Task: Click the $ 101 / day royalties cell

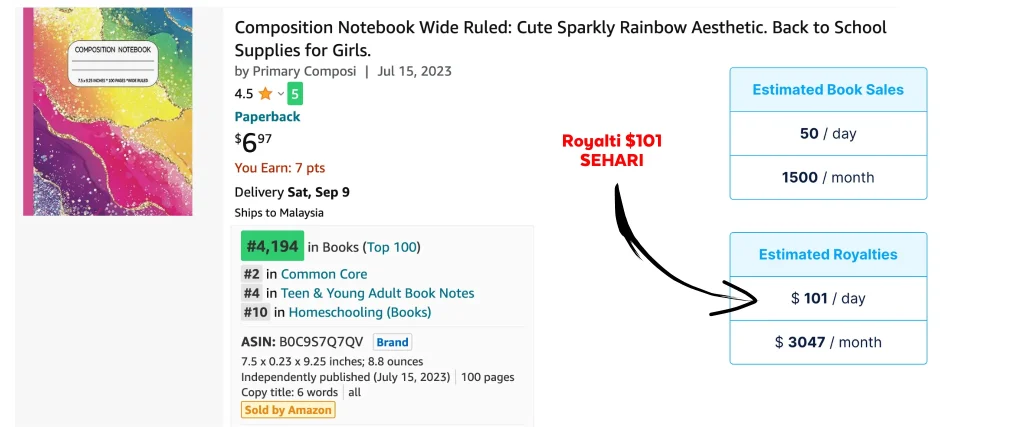Action: 828,298
